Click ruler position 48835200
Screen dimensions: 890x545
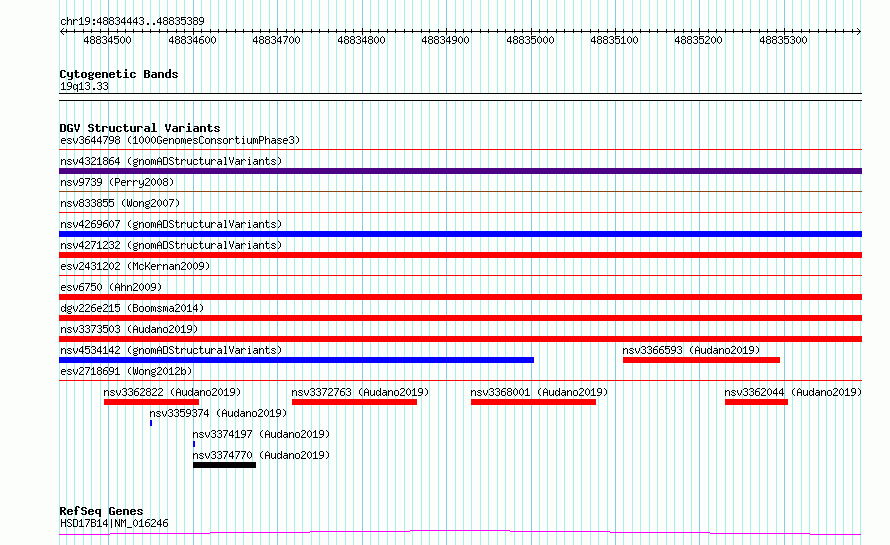699,40
